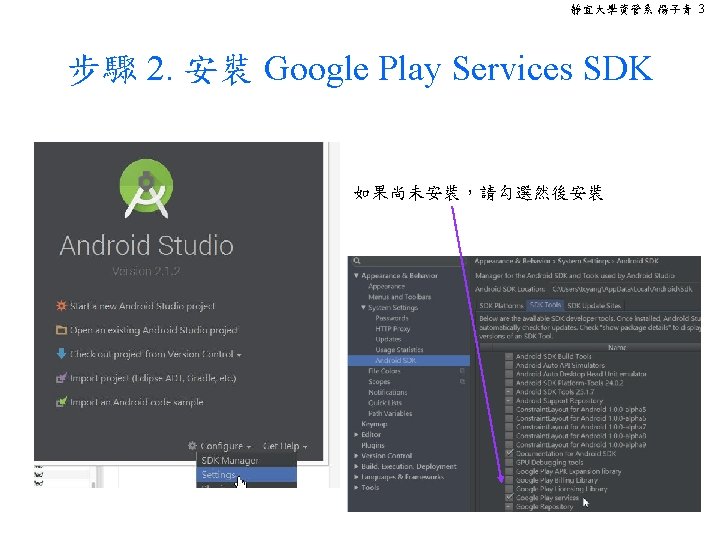This screenshot has height=540, width=720.
Task: Click the gear icon beside Configure
Action: point(192,445)
